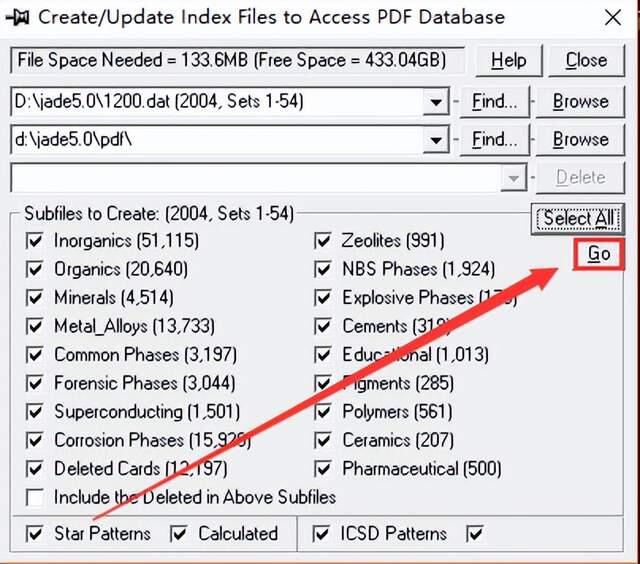This screenshot has width=640, height=564.
Task: Uncheck the Pharmaceutical (500) subfile
Action: pos(323,469)
